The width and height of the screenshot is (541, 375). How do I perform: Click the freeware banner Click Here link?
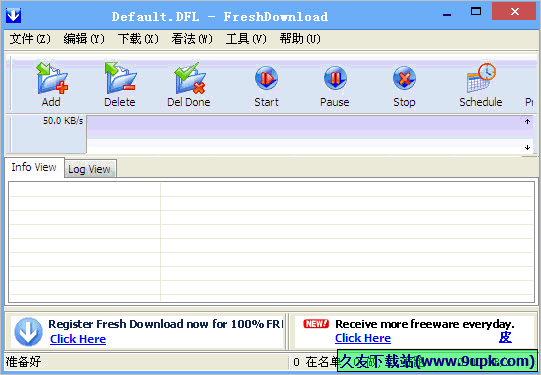(363, 338)
